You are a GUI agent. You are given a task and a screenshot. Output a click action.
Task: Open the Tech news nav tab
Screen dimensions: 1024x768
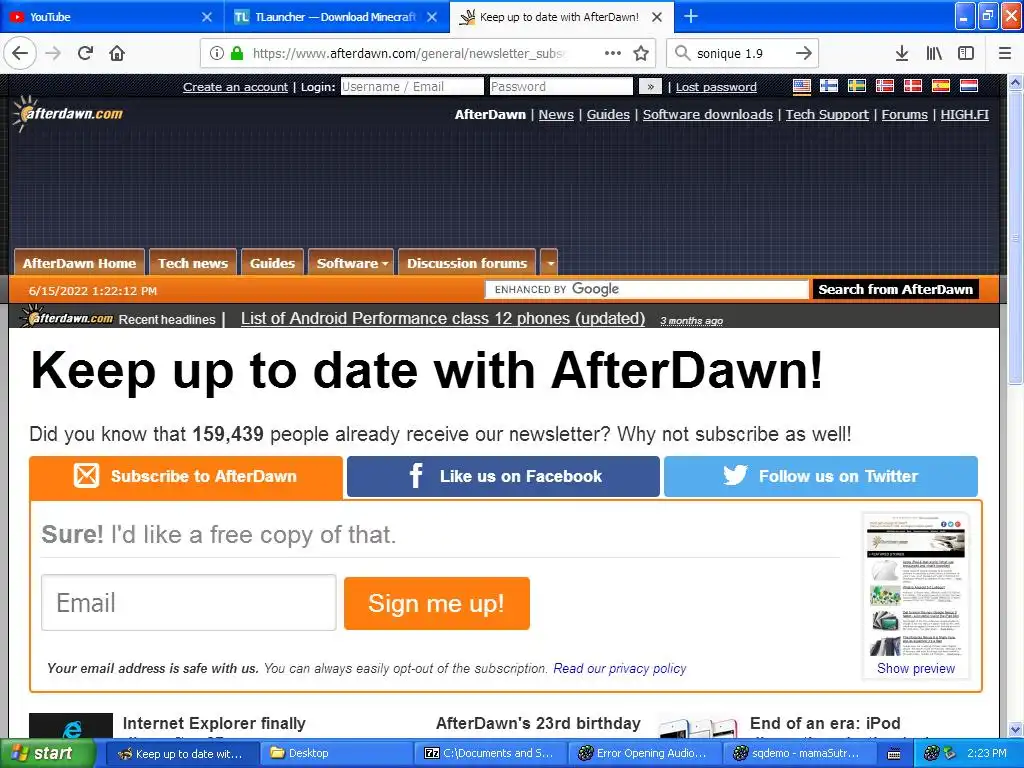[x=193, y=263]
